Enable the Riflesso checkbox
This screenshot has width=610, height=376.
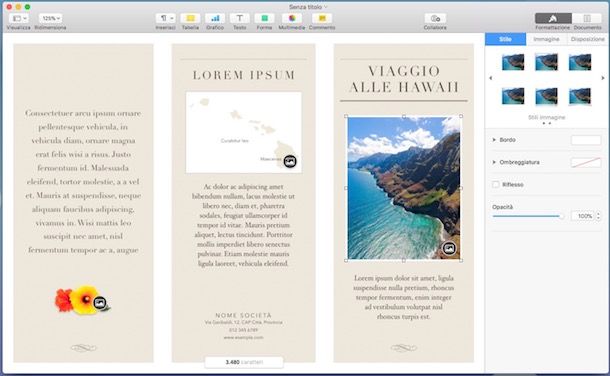point(496,185)
